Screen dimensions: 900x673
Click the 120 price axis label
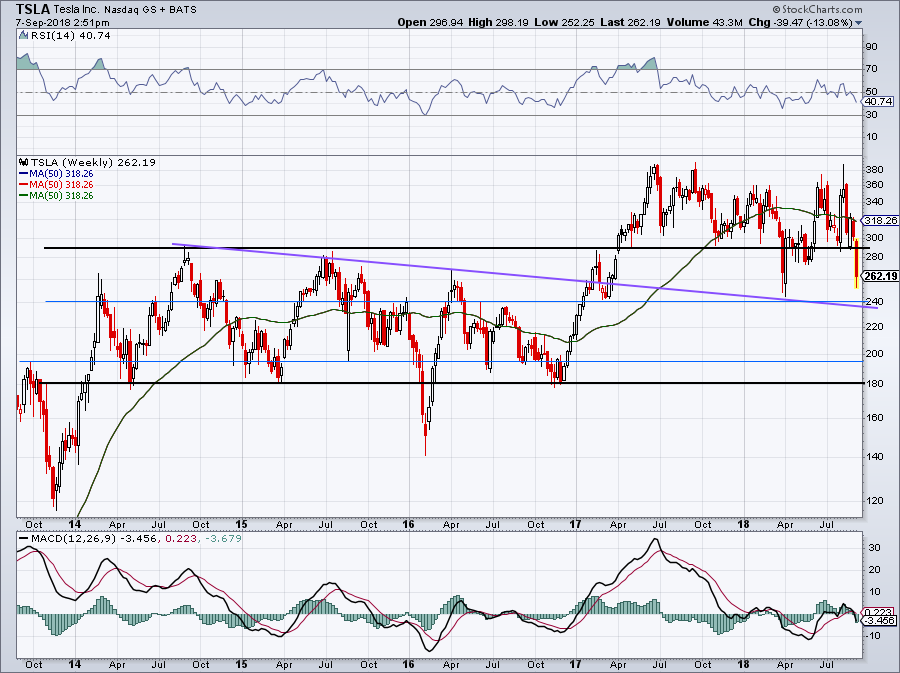pos(874,500)
